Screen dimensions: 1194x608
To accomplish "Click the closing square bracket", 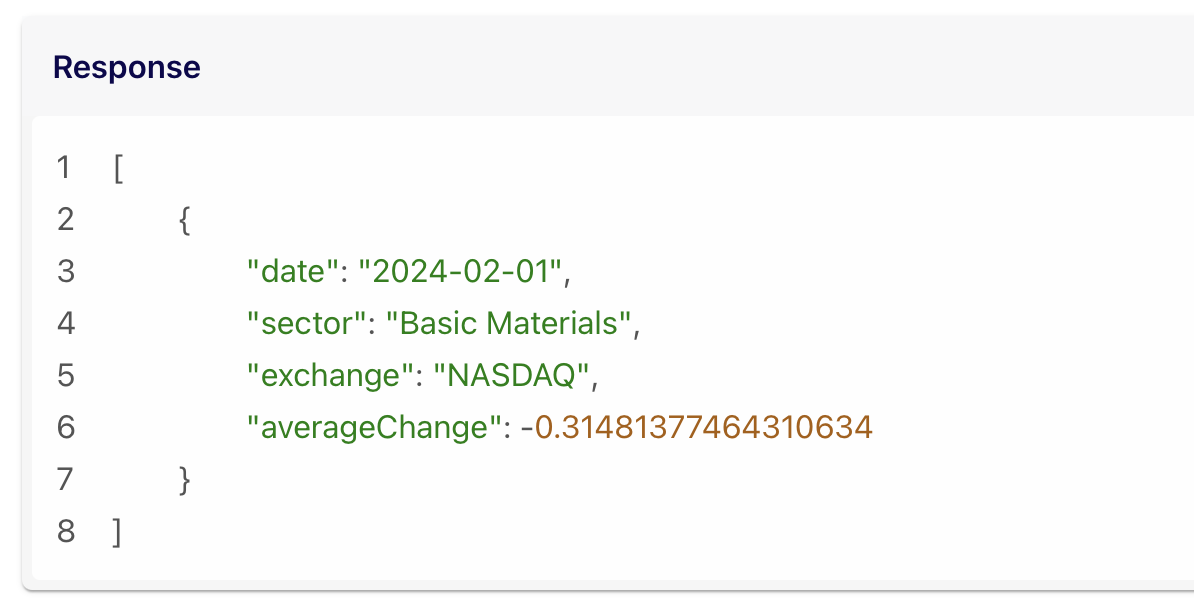I will point(119,531).
